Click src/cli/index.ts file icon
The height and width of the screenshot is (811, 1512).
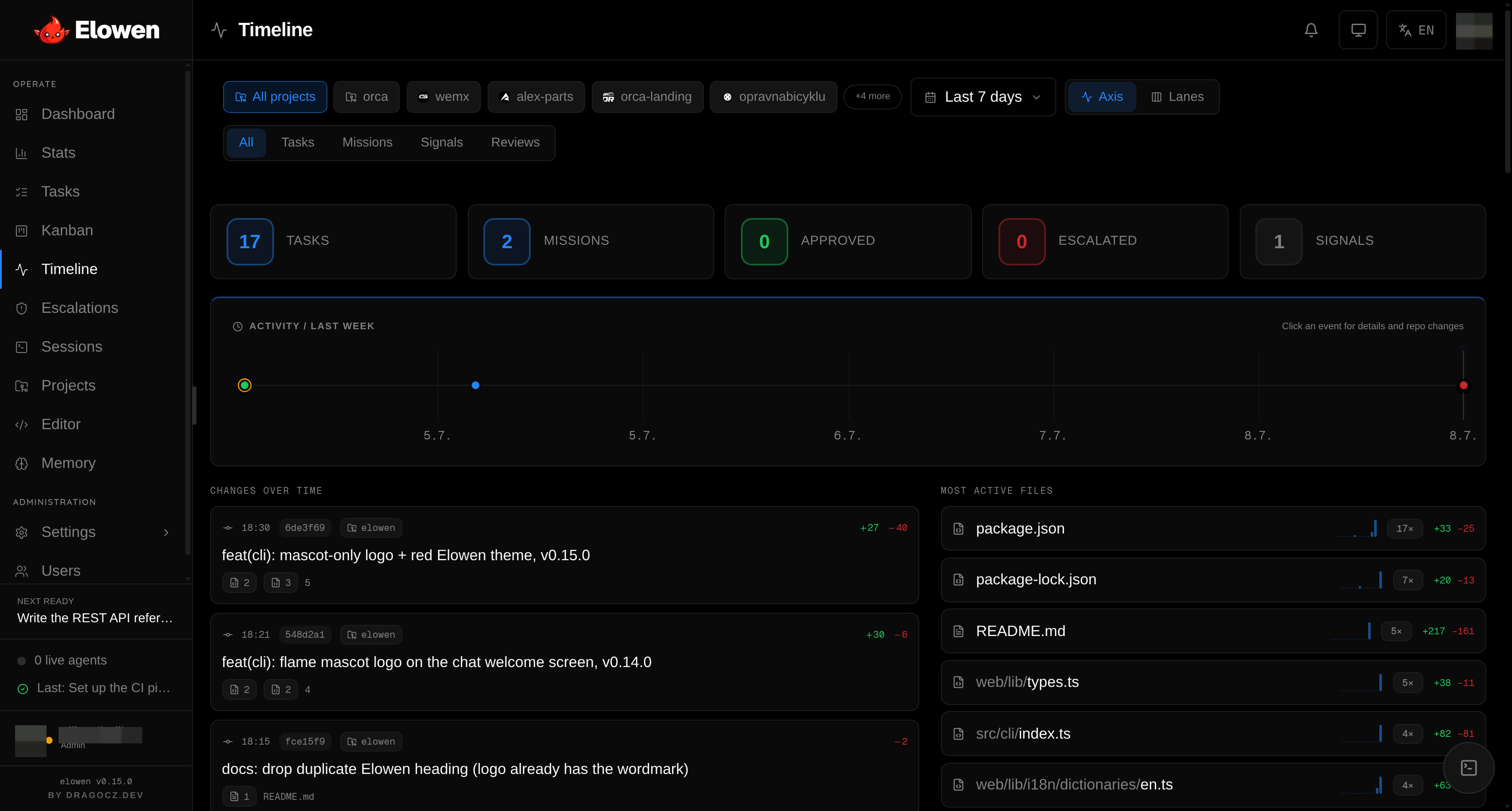tap(958, 734)
